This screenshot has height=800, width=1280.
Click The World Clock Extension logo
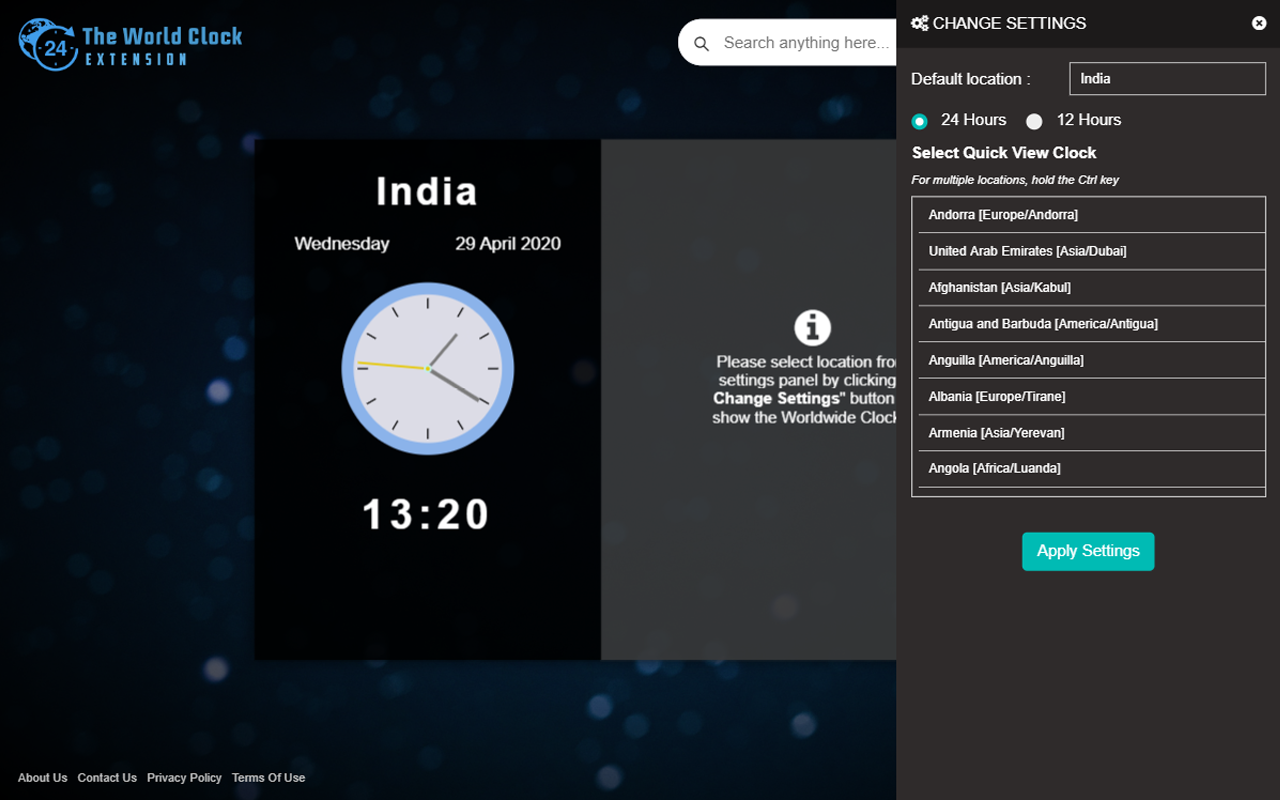[x=131, y=44]
